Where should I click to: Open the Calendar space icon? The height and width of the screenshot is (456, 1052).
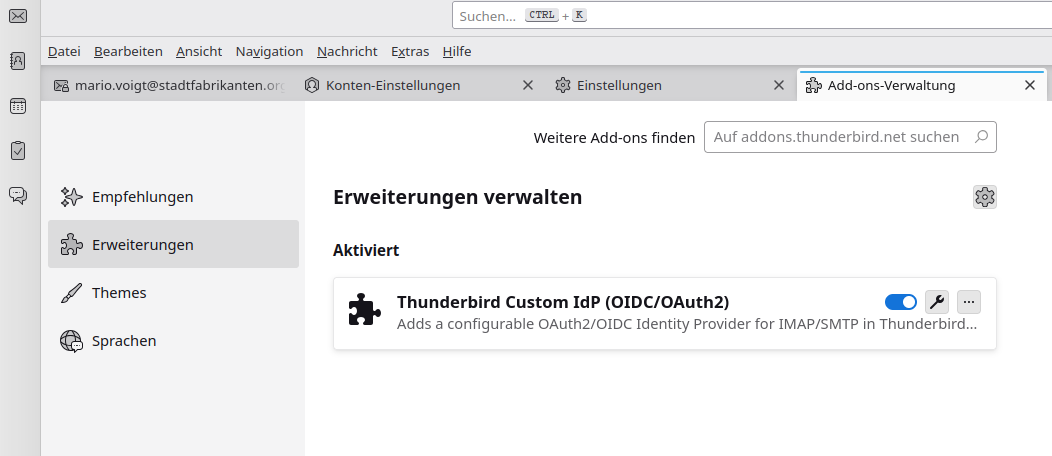(18, 106)
